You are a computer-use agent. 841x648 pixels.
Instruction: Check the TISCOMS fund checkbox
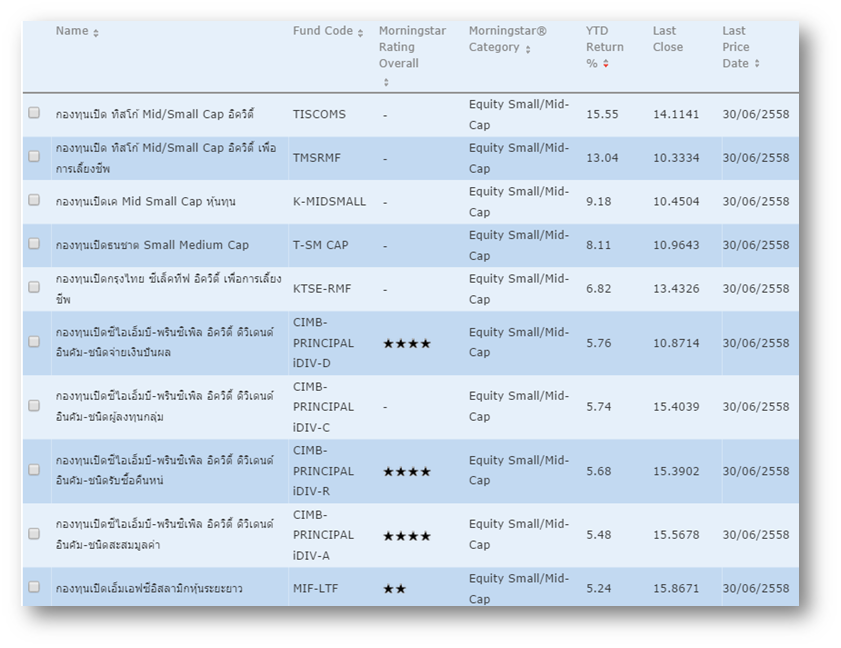(x=34, y=113)
